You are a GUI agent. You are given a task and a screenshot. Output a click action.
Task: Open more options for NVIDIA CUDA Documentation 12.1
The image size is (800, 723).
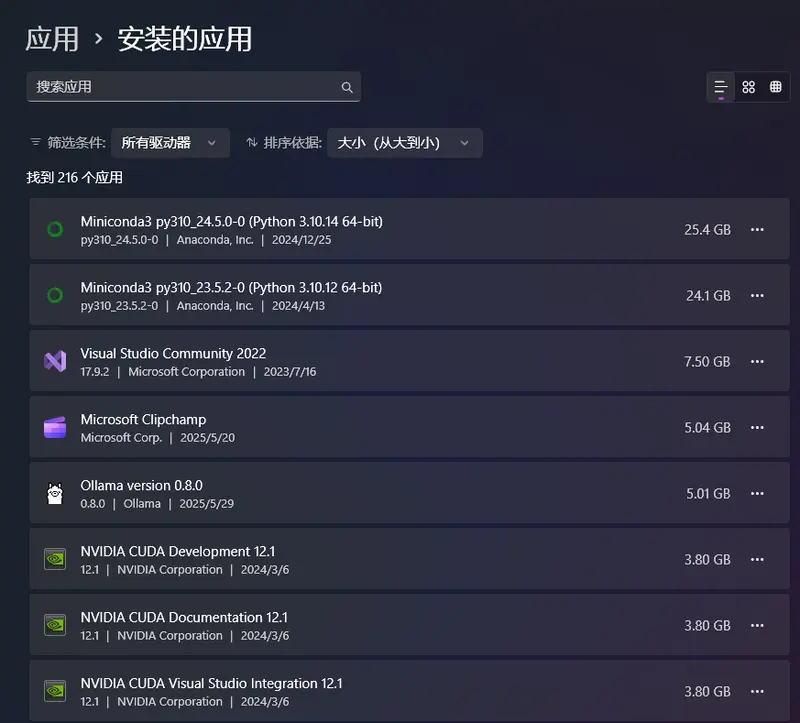(757, 626)
